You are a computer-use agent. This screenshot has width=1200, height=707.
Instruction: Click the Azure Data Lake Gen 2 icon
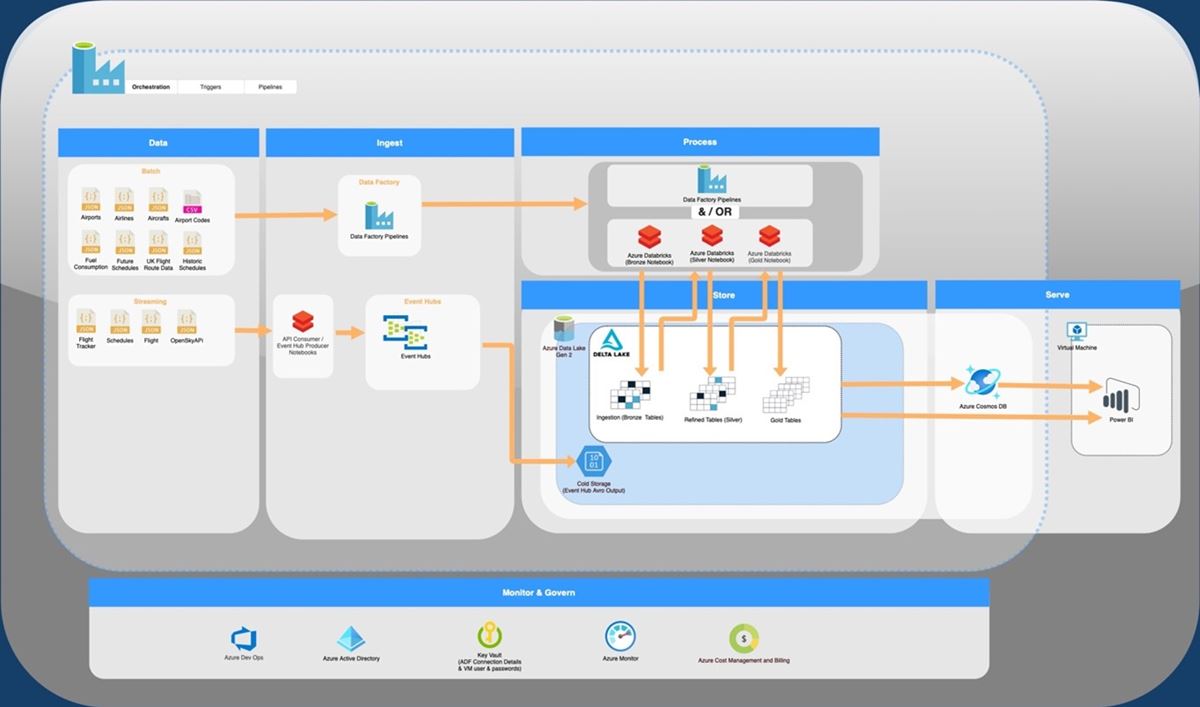pyautogui.click(x=566, y=330)
